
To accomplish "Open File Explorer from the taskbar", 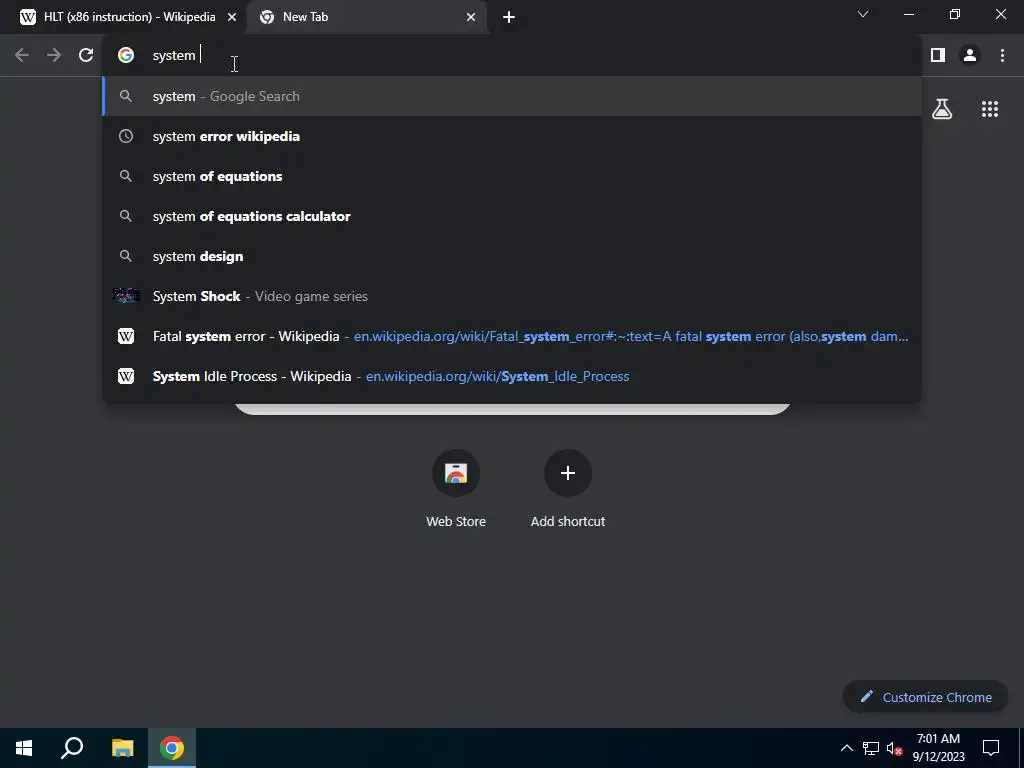I will point(122,748).
